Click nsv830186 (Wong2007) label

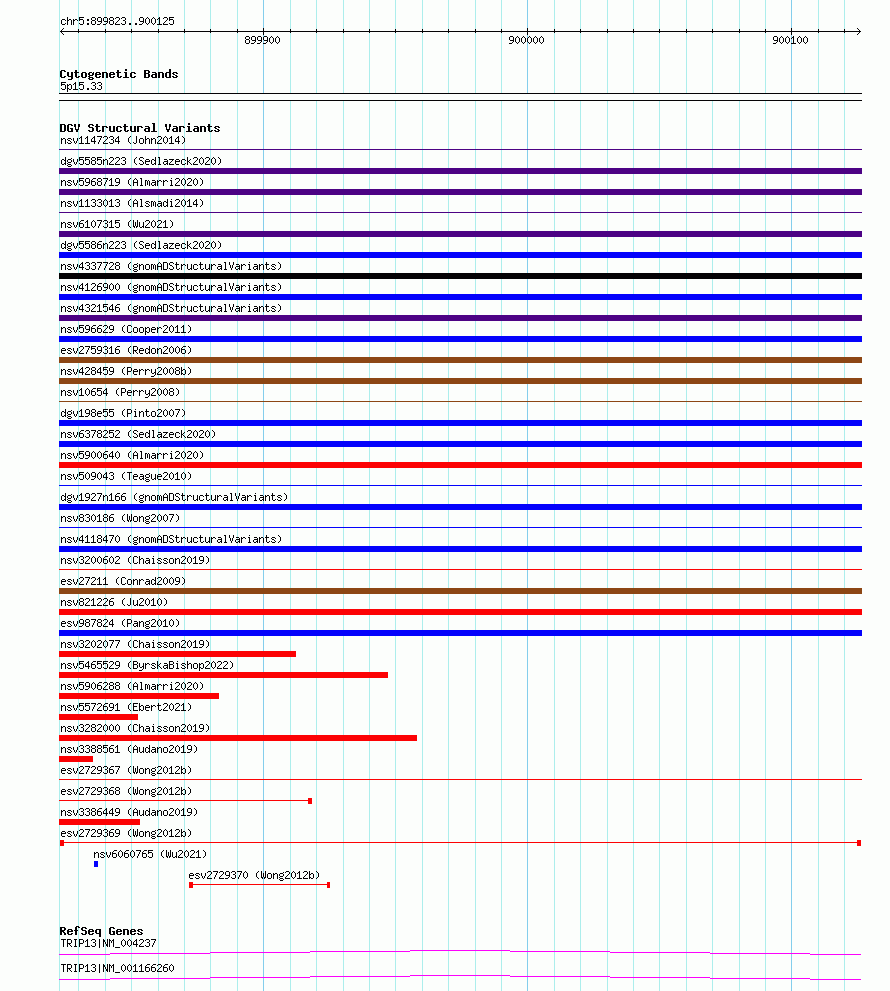pos(120,518)
